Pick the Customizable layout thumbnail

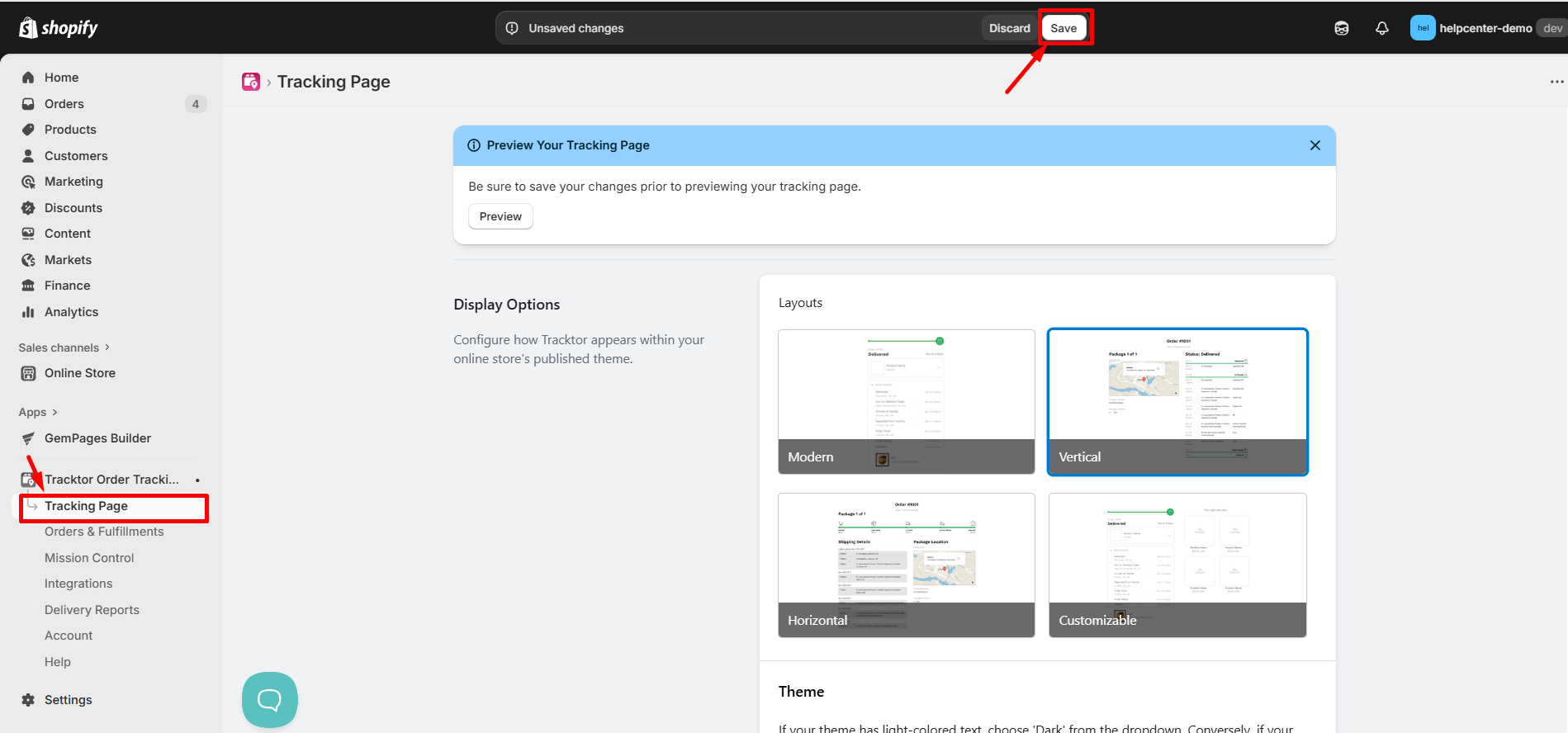pos(1177,565)
